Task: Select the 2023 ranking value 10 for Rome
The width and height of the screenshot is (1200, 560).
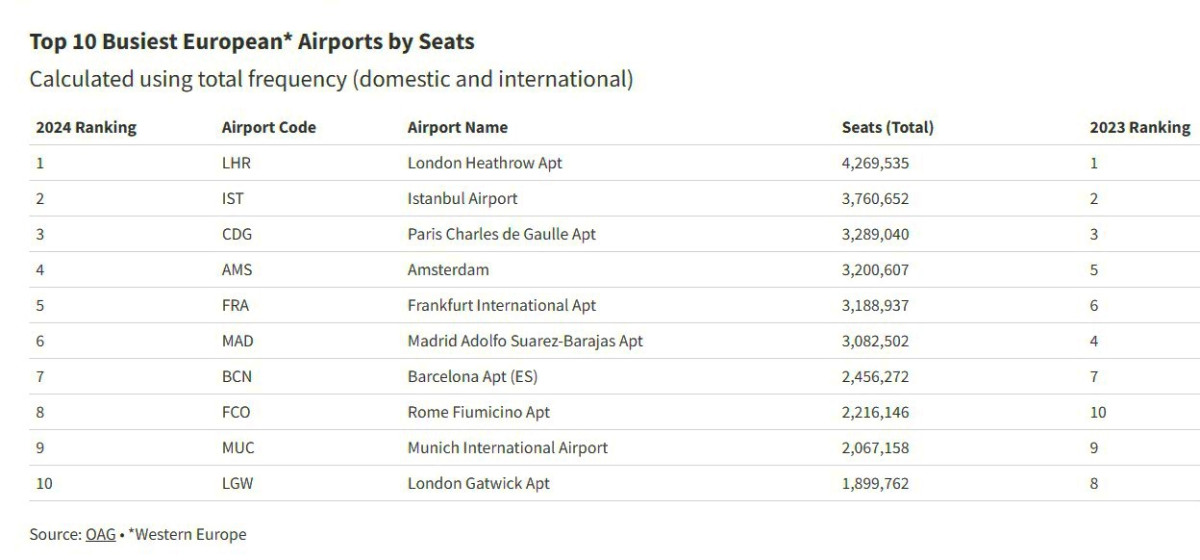Action: 1098,412
